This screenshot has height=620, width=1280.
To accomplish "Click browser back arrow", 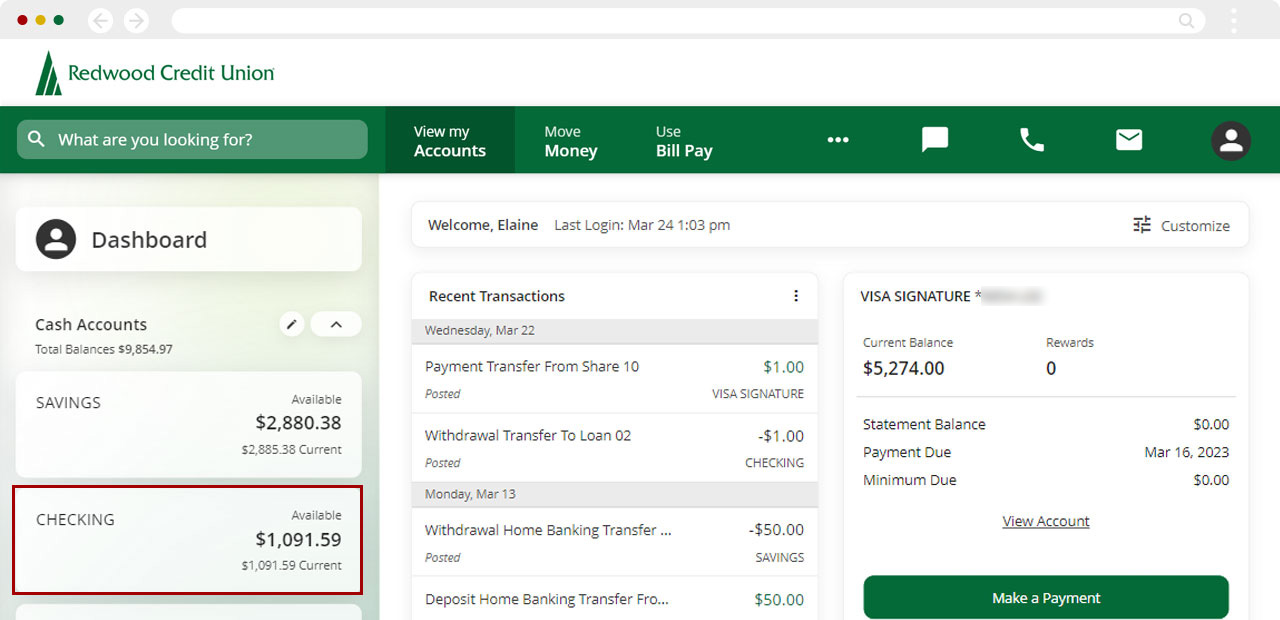I will coord(101,20).
